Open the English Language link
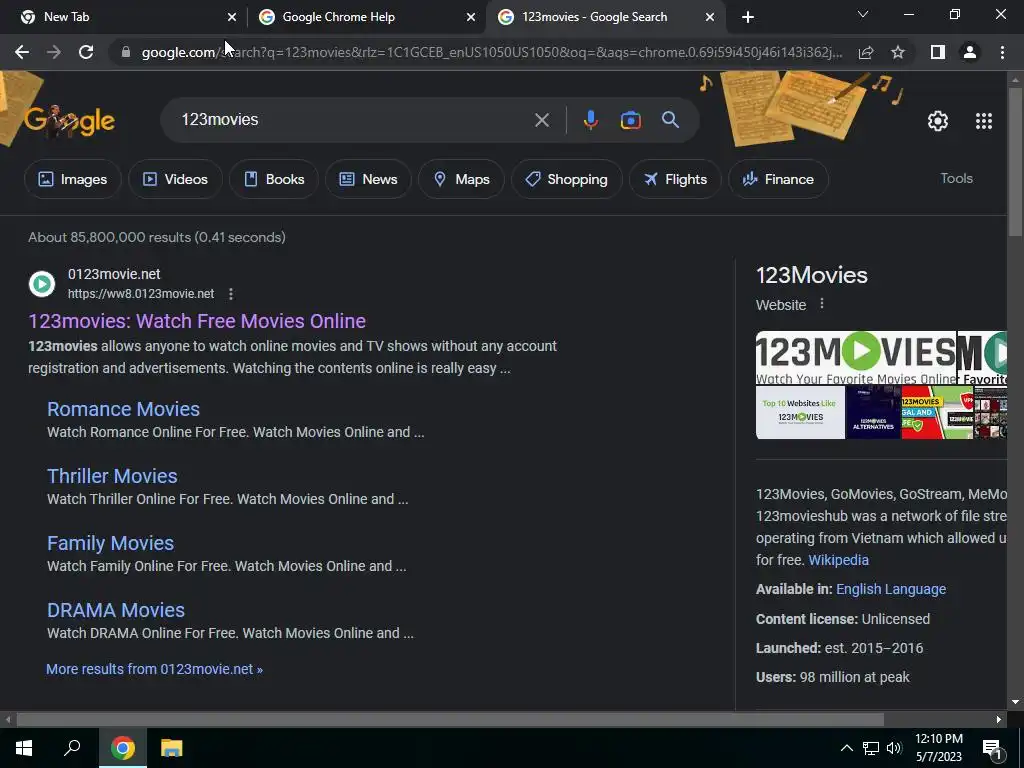 (891, 589)
